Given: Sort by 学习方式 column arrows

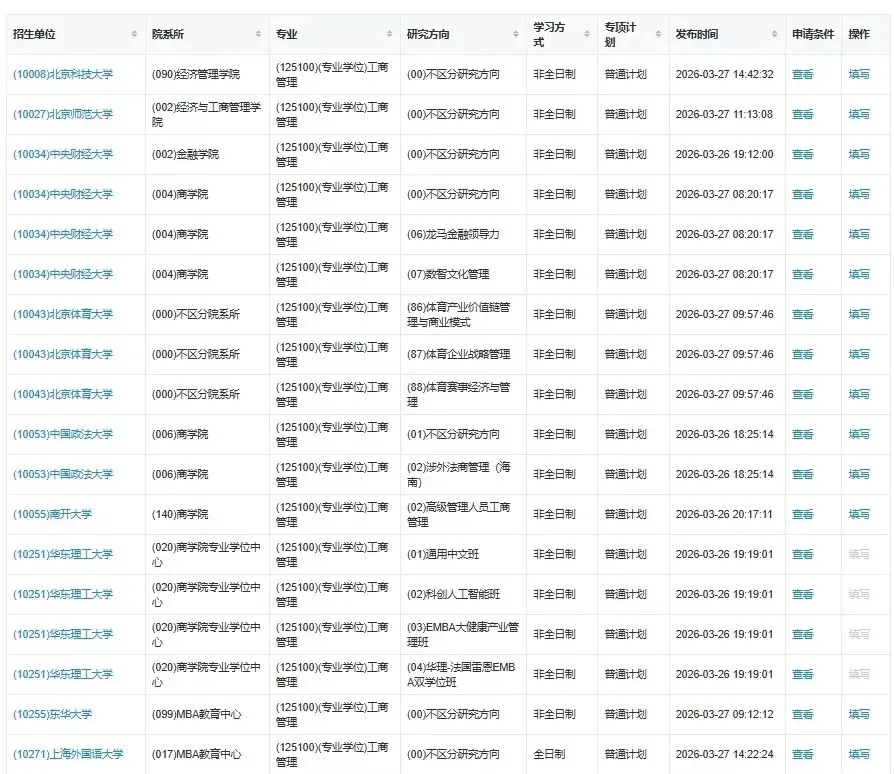Looking at the screenshot, I should [x=587, y=34].
